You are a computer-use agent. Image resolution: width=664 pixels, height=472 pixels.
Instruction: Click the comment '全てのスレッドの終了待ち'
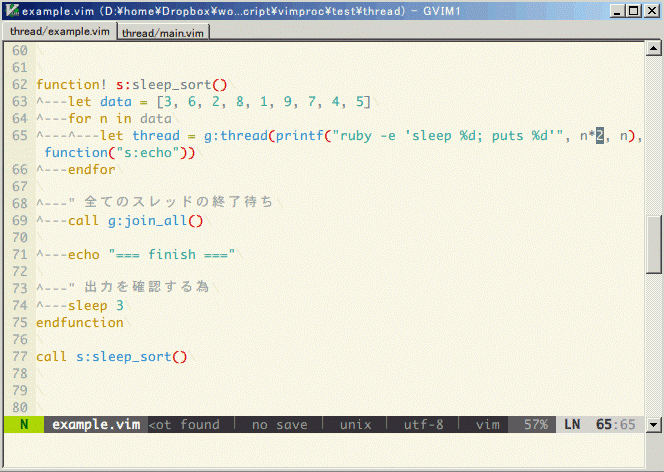coord(178,202)
